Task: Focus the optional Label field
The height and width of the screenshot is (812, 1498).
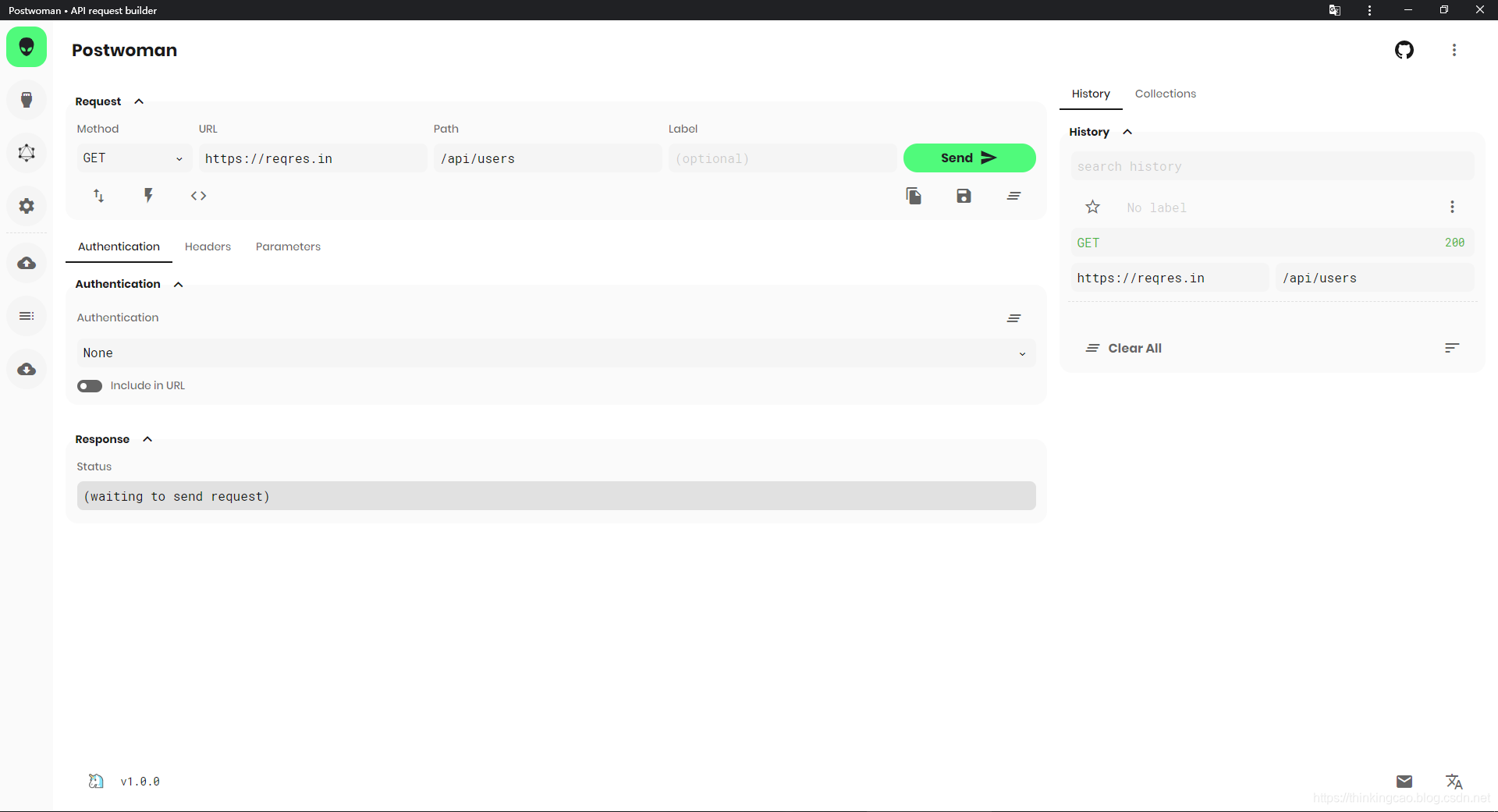Action: pos(783,158)
